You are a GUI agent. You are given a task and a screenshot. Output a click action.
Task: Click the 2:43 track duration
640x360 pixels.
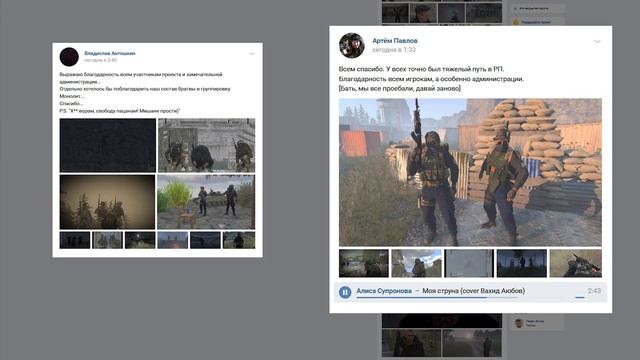pos(594,291)
